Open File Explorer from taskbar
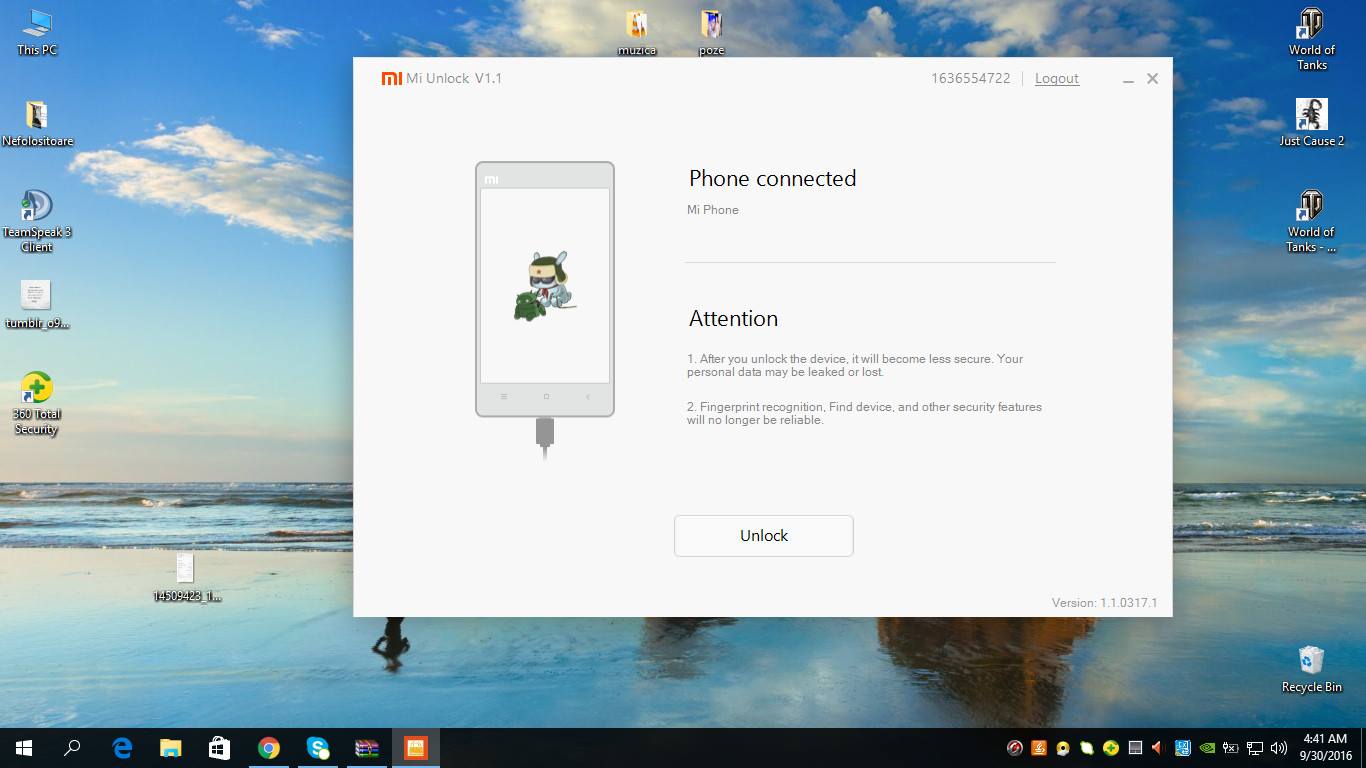Viewport: 1366px width, 768px height. click(x=171, y=748)
